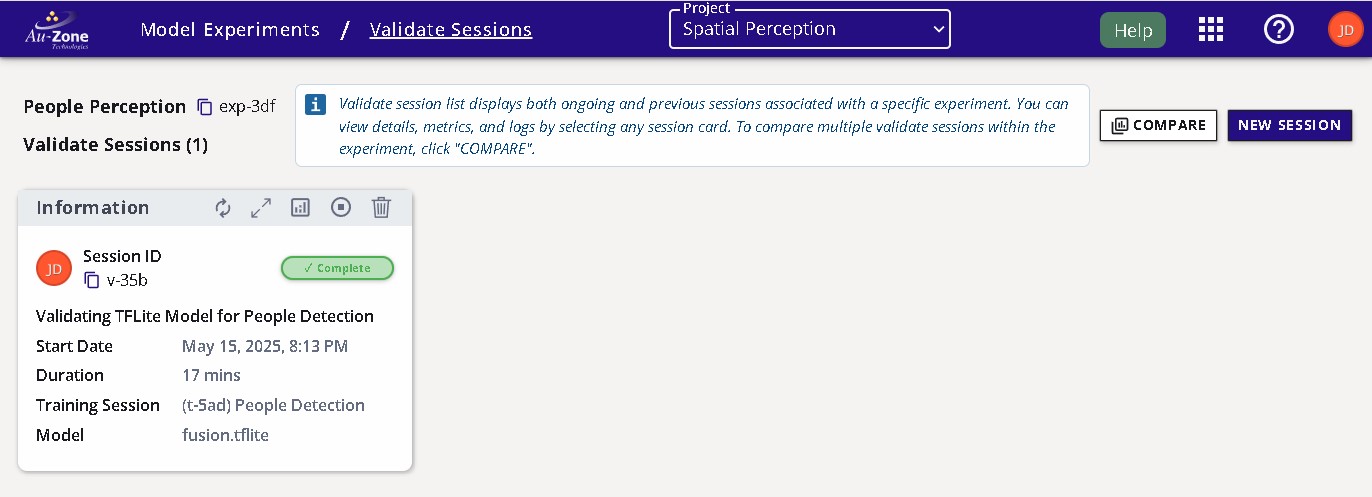Stop the validate session
This screenshot has height=497, width=1372.
(x=341, y=208)
